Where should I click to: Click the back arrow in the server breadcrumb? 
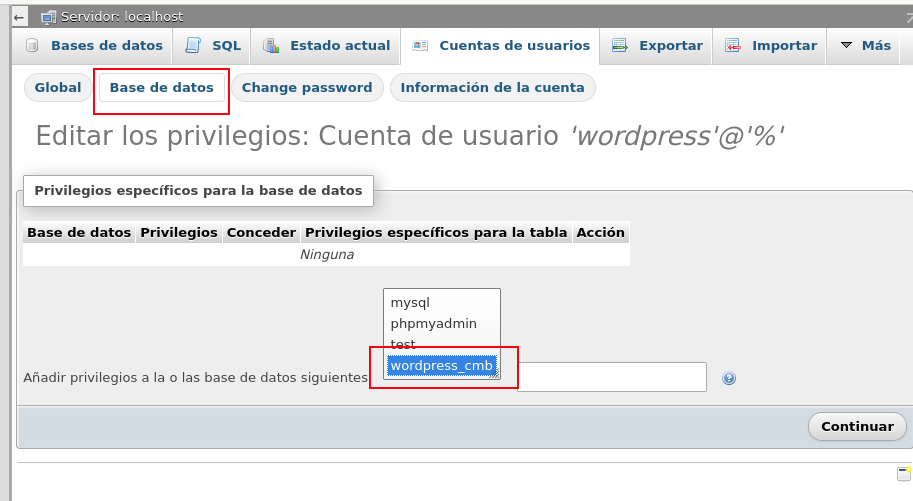click(x=19, y=17)
